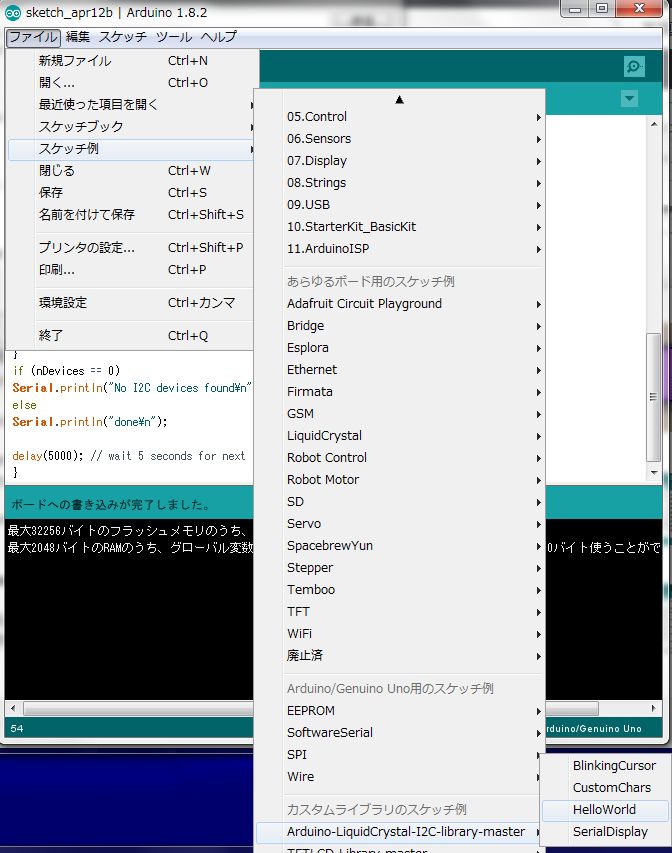Expand Arduino-LiquidCrystal-I2C-library-master examples
The height and width of the screenshot is (853, 672).
(x=400, y=832)
